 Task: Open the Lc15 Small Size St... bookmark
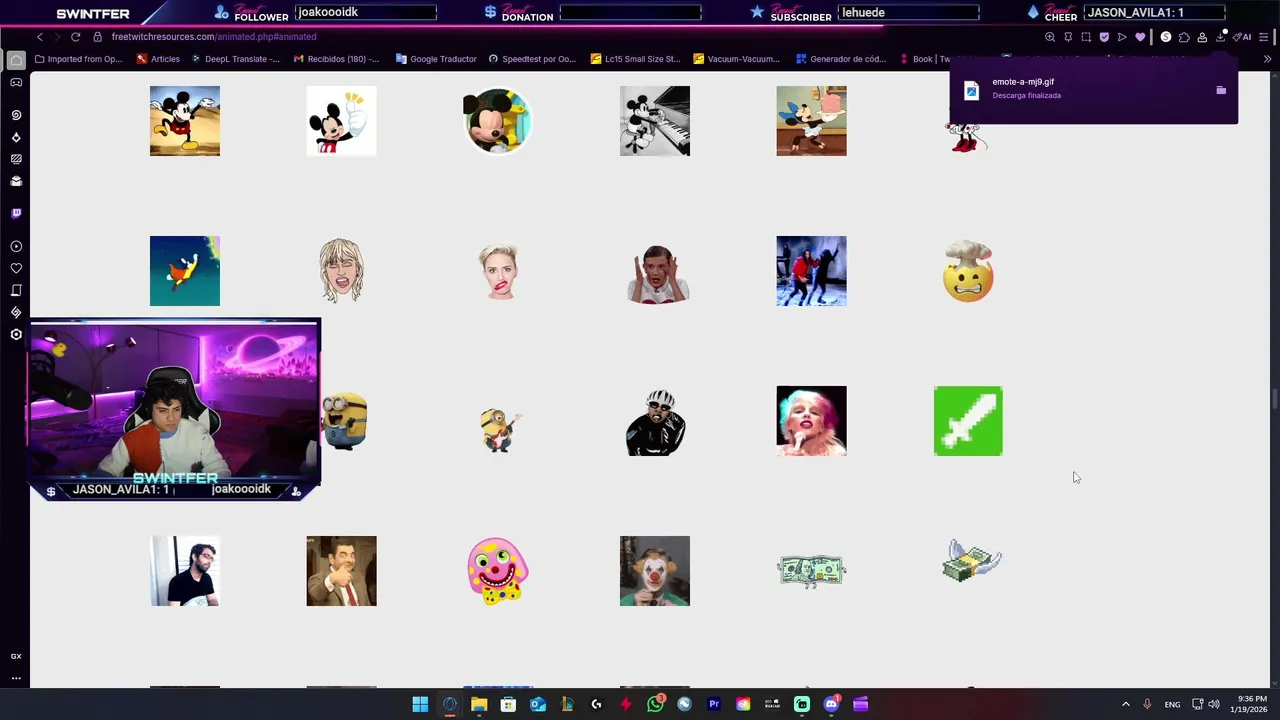(635, 59)
